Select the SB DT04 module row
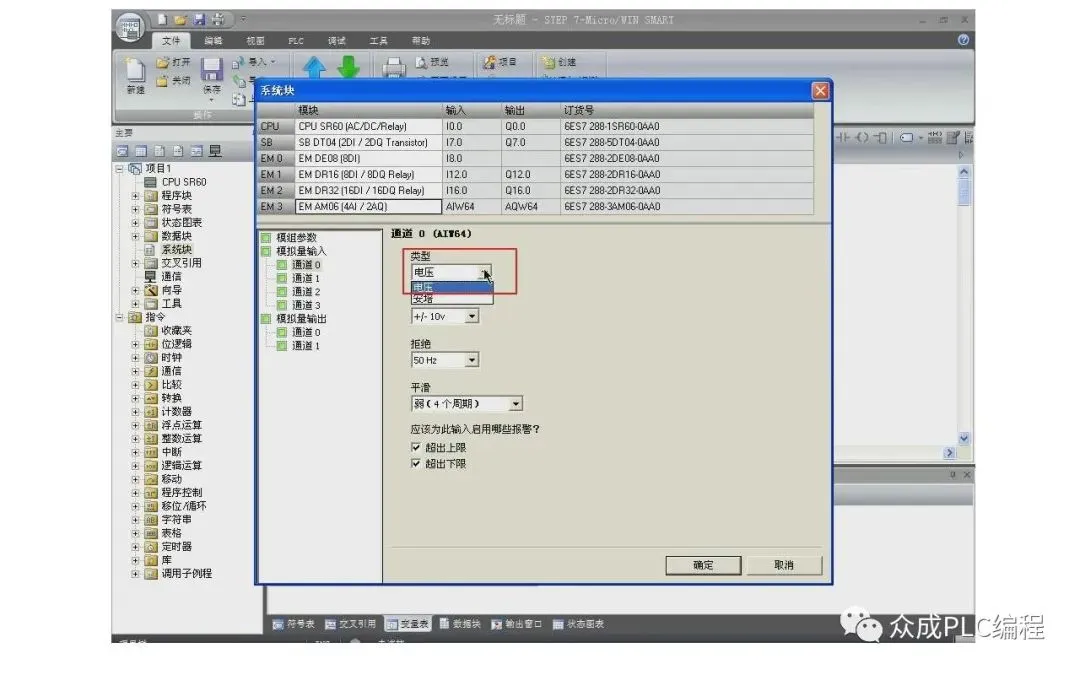Screen dimensions: 1080x675 point(535,143)
